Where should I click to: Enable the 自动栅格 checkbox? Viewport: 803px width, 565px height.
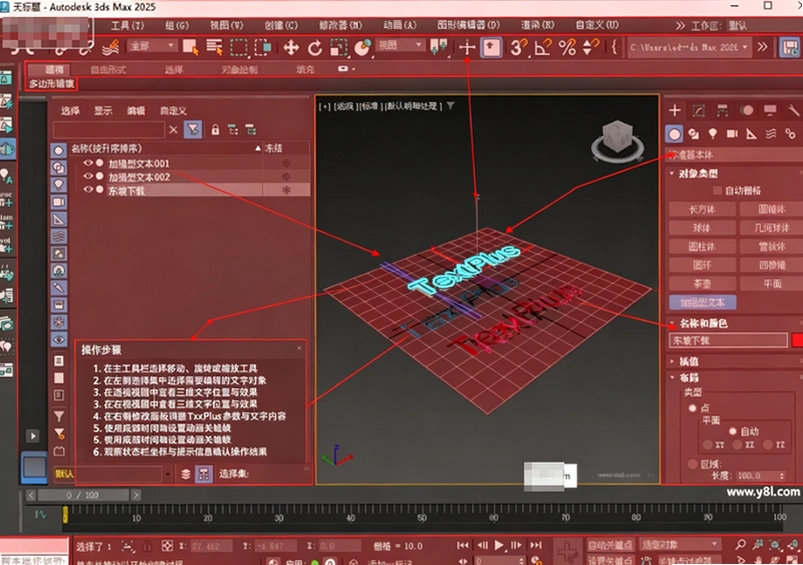[x=717, y=191]
